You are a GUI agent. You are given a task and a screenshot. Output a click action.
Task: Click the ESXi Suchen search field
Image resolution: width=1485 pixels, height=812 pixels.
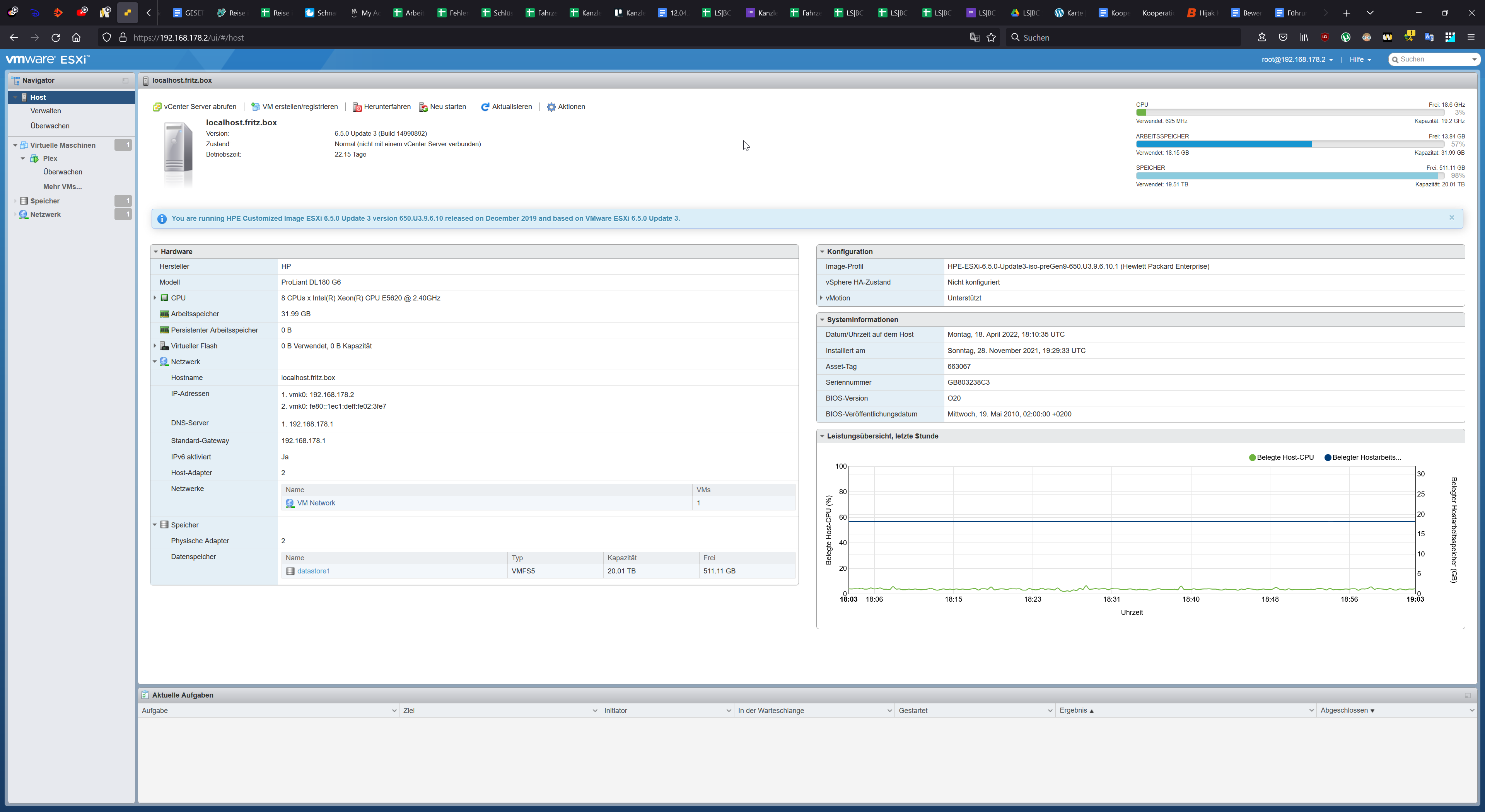pos(1434,60)
